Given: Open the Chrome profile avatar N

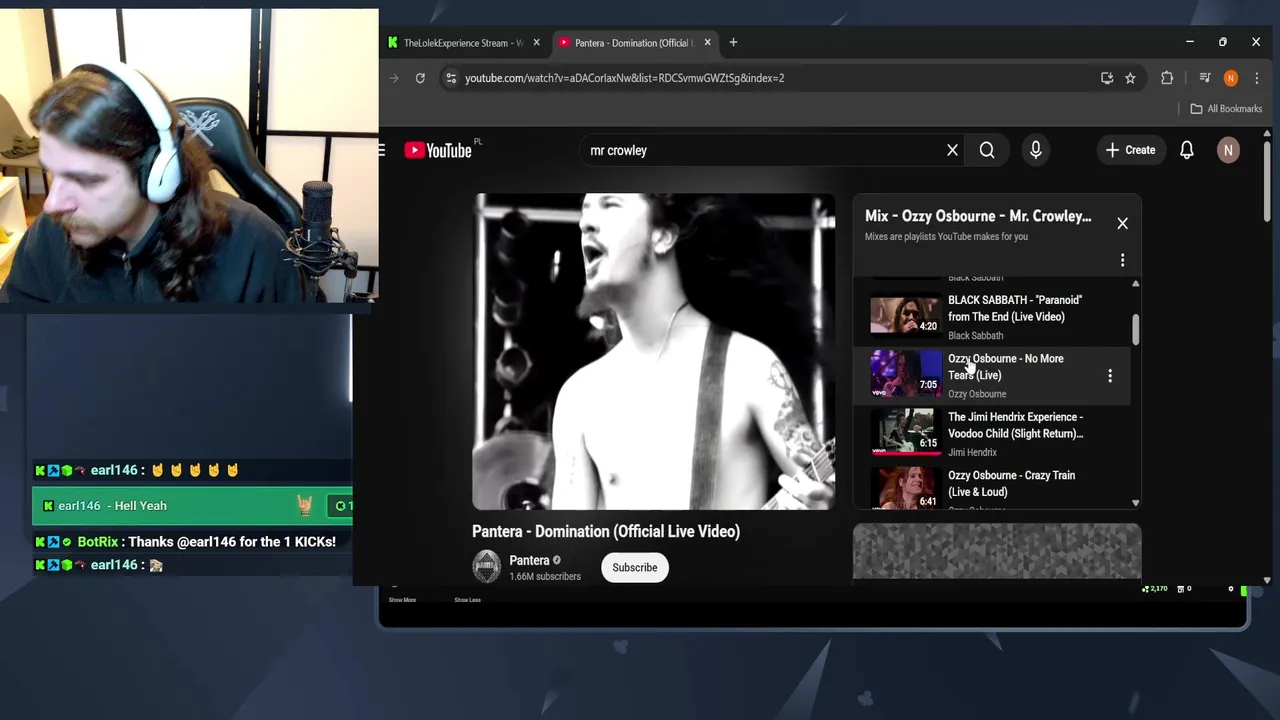Looking at the screenshot, I should (x=1231, y=78).
